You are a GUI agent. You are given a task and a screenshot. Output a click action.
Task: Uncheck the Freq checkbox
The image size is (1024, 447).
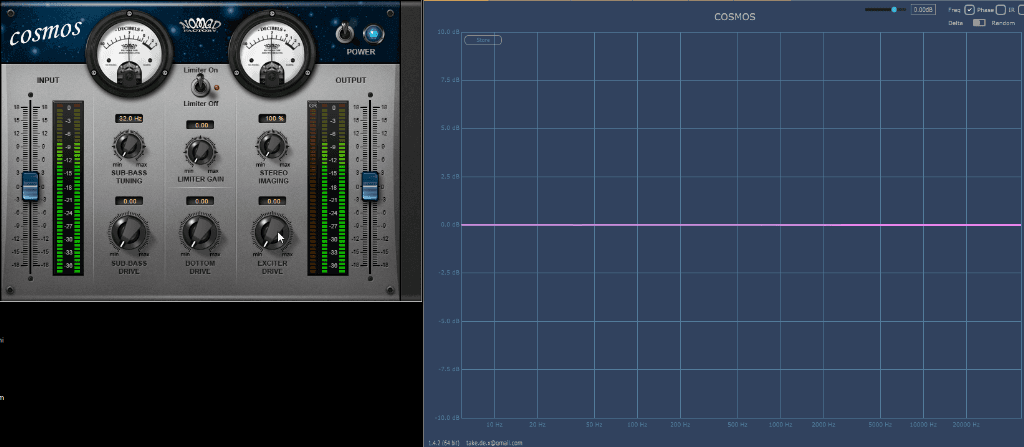[970, 10]
